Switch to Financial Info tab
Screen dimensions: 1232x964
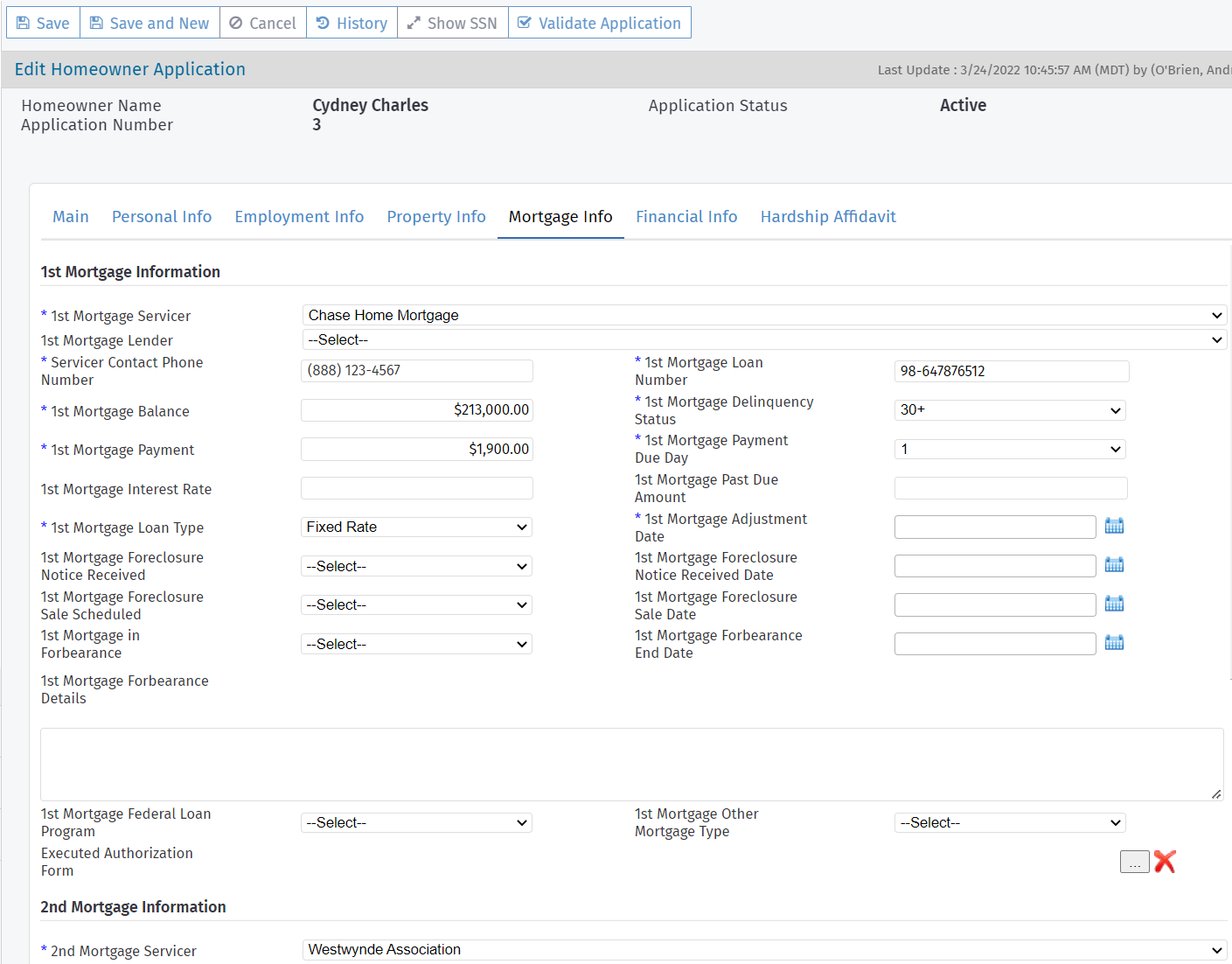(686, 217)
